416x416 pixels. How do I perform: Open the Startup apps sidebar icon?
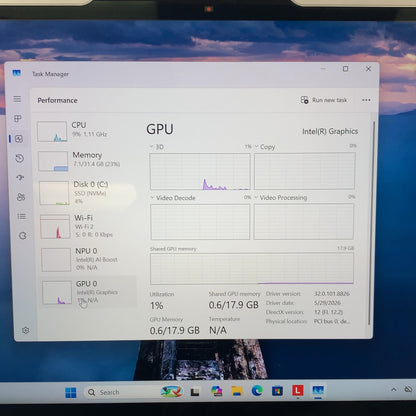[x=20, y=178]
